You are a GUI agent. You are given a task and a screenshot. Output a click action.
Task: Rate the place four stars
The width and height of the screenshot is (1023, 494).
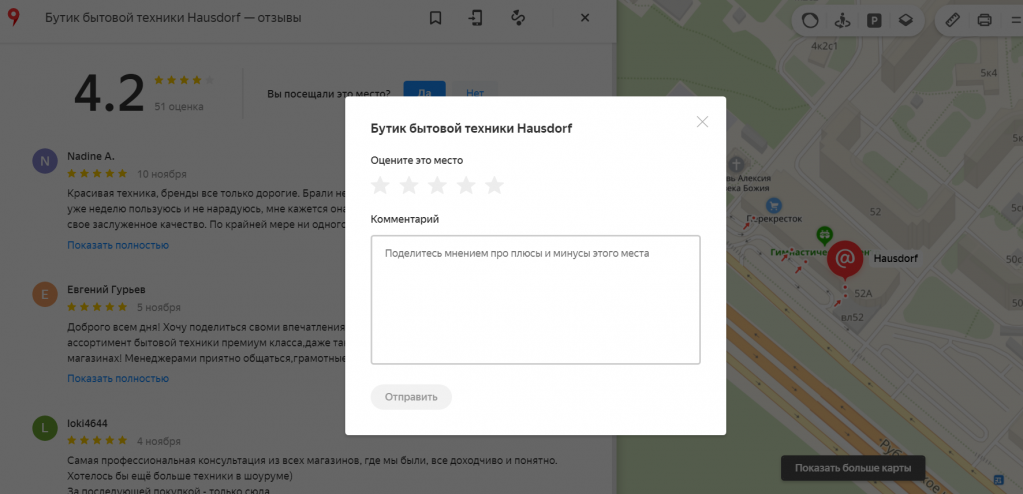(466, 185)
